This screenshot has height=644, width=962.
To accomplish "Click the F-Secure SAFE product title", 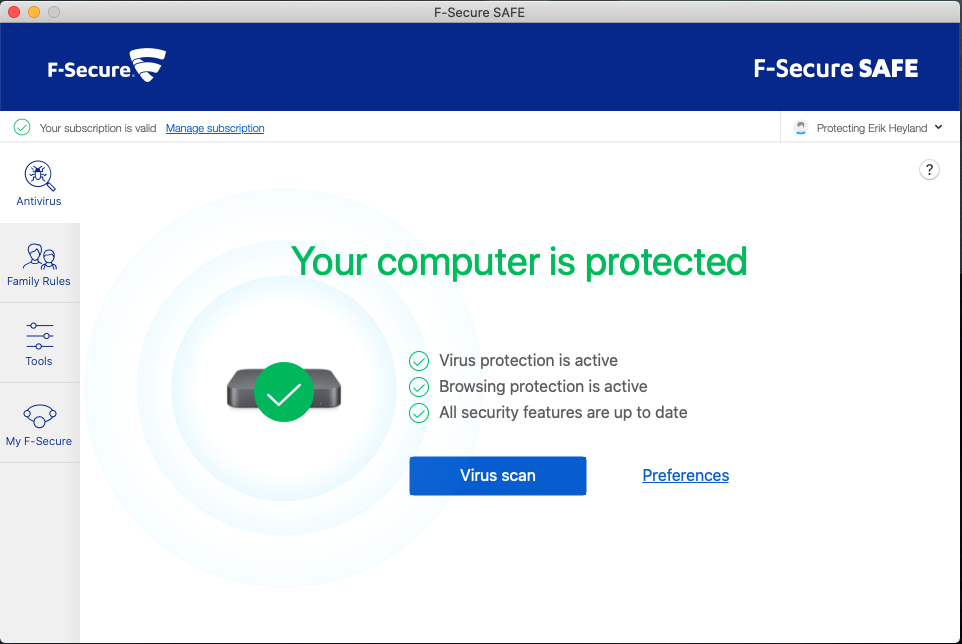I will (835, 69).
